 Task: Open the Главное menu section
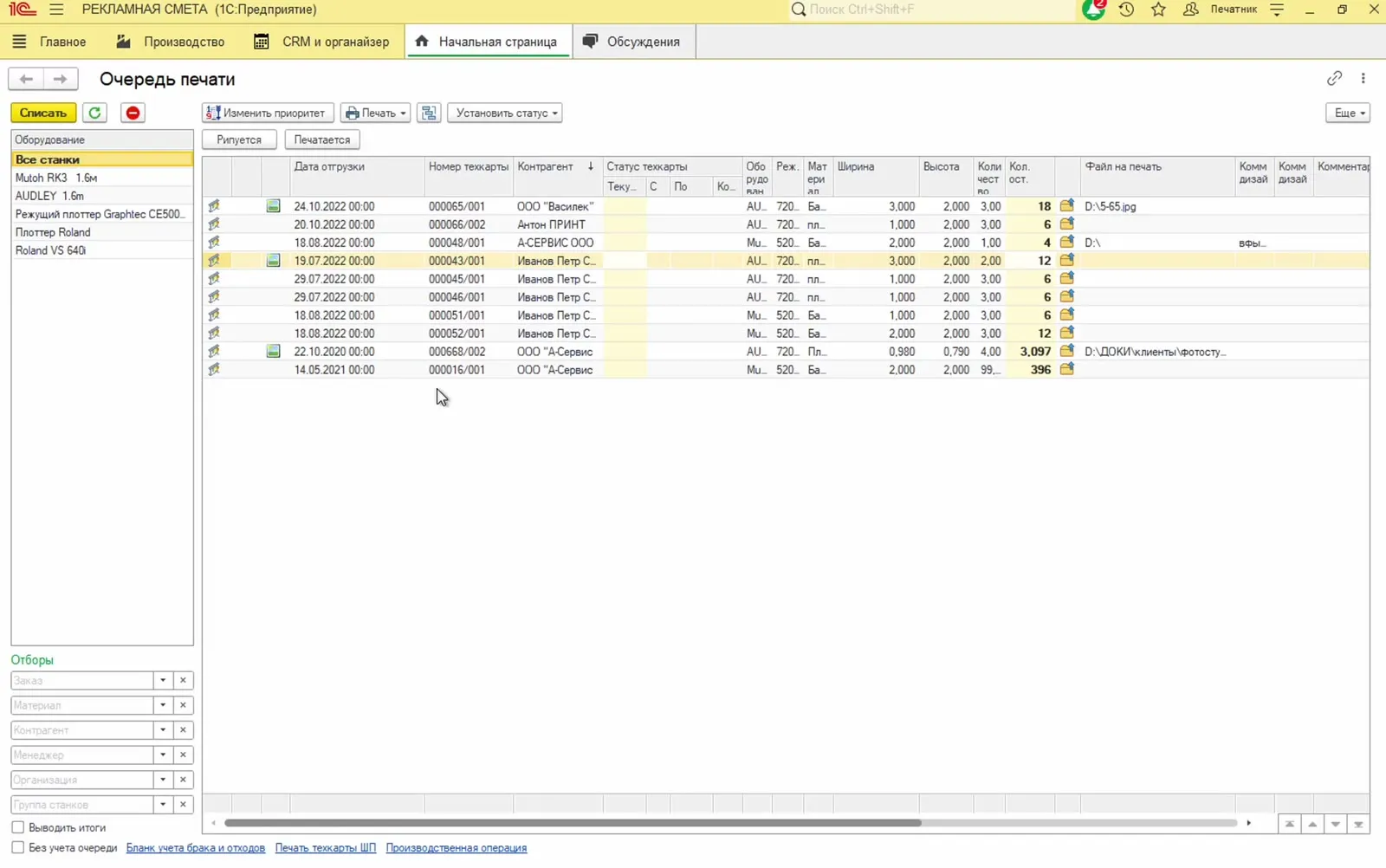(49, 42)
